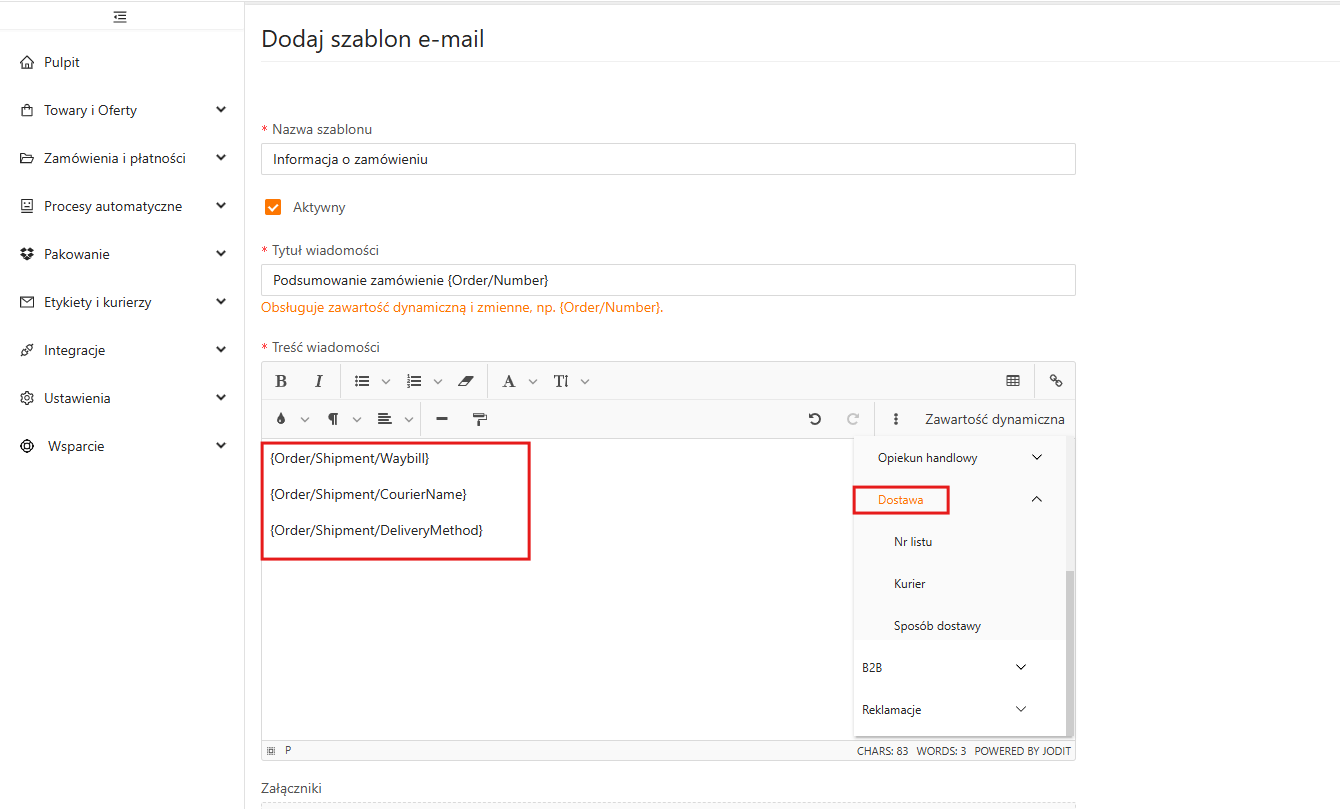The image size is (1340, 809).
Task: Click the eraser clear formatting icon
Action: coord(465,381)
